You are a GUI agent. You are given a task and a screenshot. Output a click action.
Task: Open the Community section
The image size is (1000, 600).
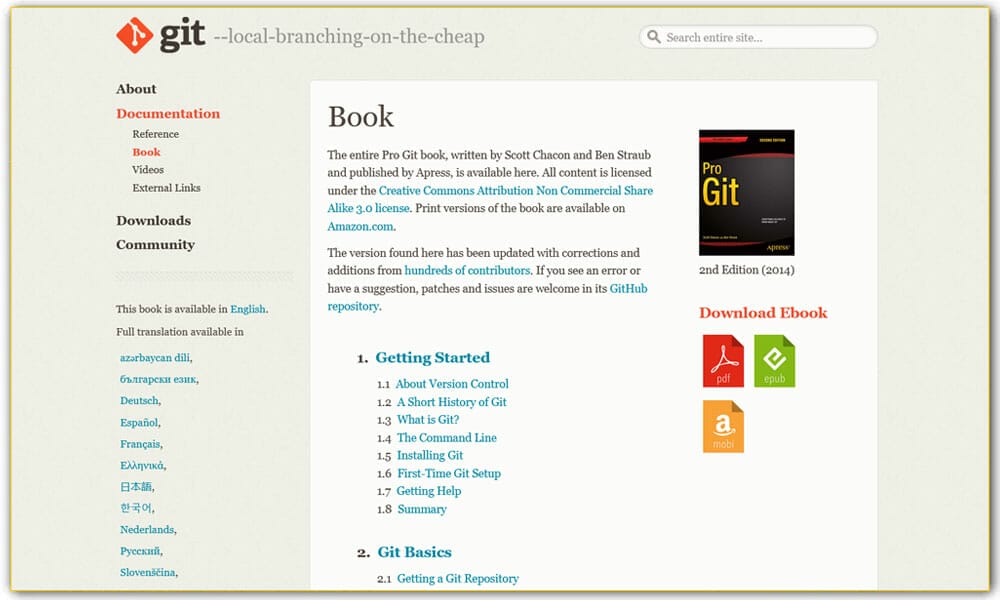[x=156, y=245]
